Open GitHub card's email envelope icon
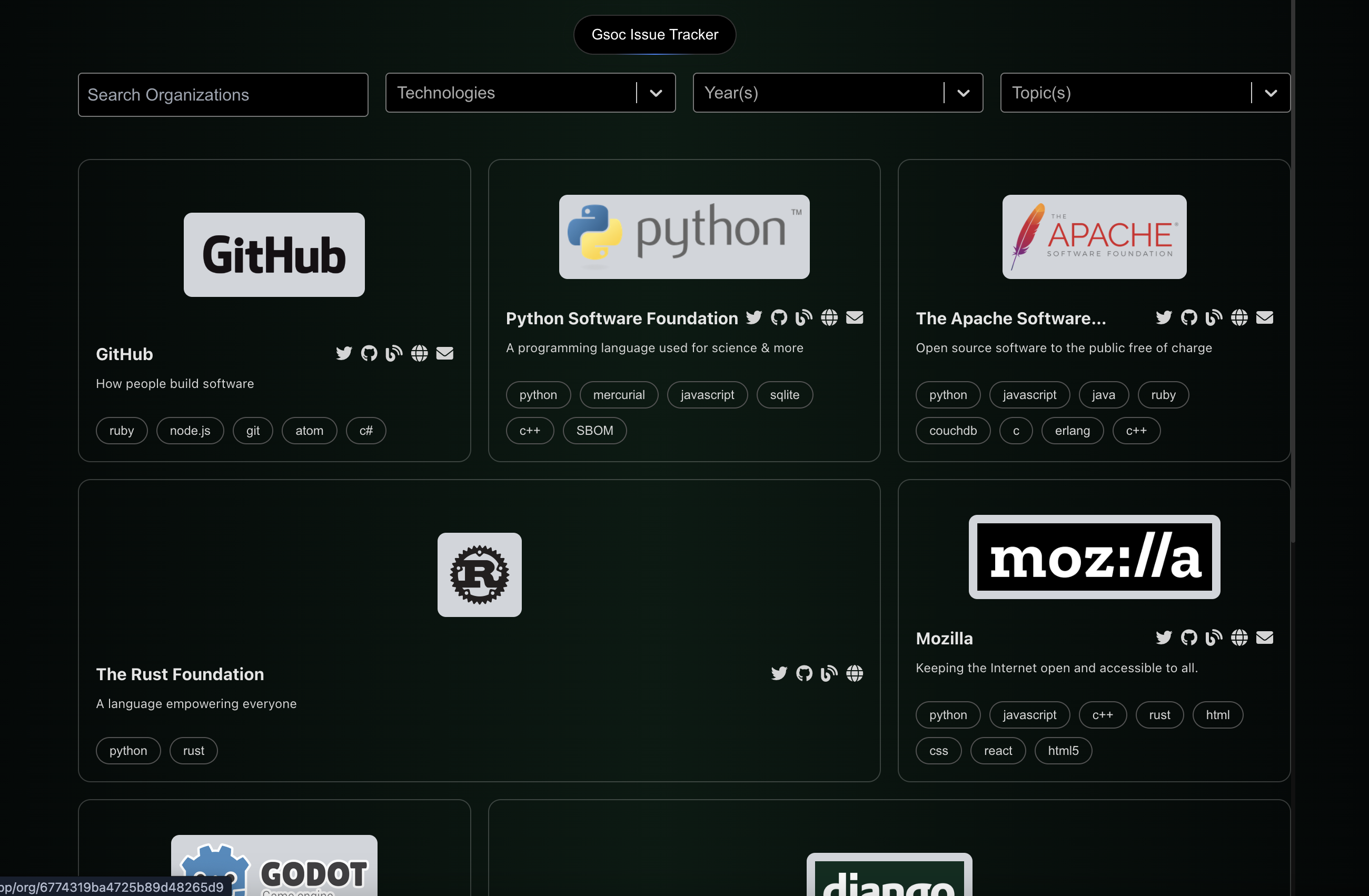The height and width of the screenshot is (896, 1369). click(444, 353)
